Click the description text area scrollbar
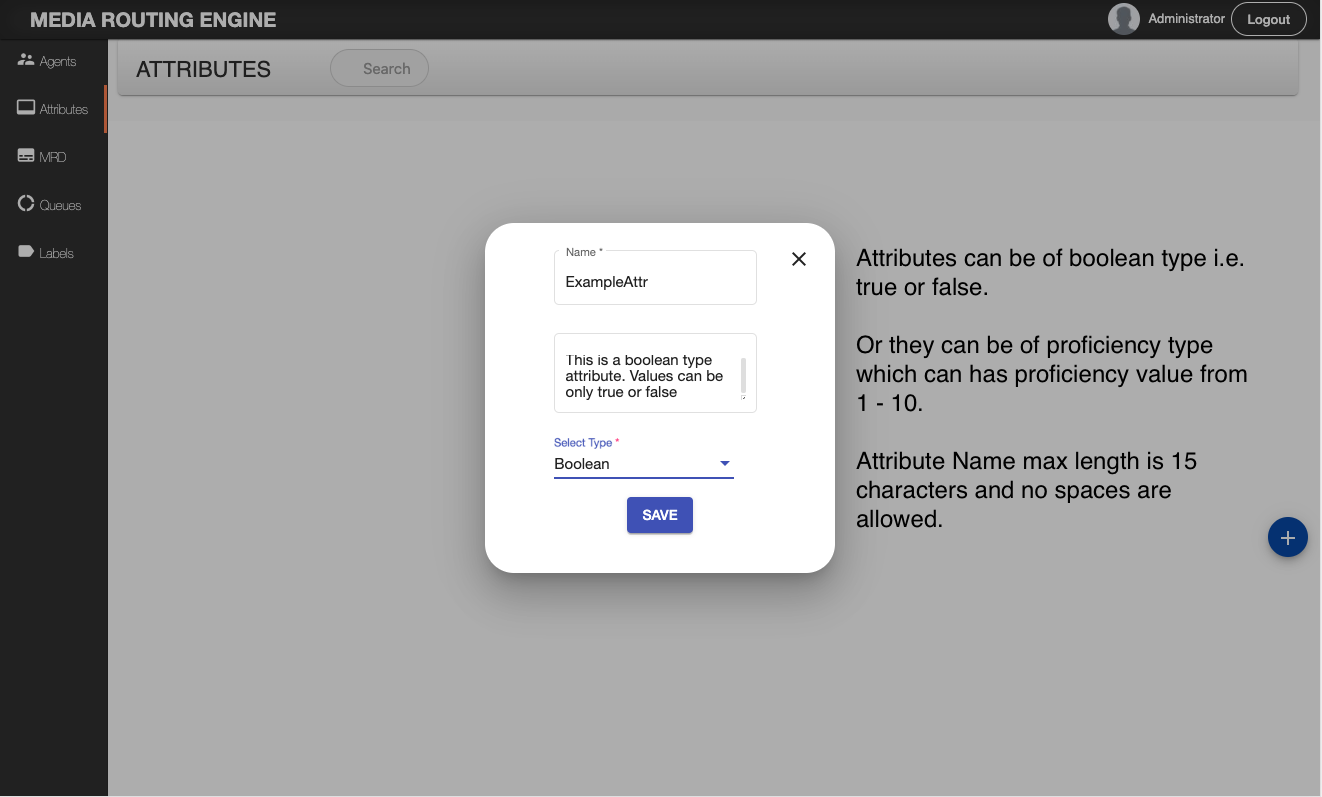 click(743, 375)
